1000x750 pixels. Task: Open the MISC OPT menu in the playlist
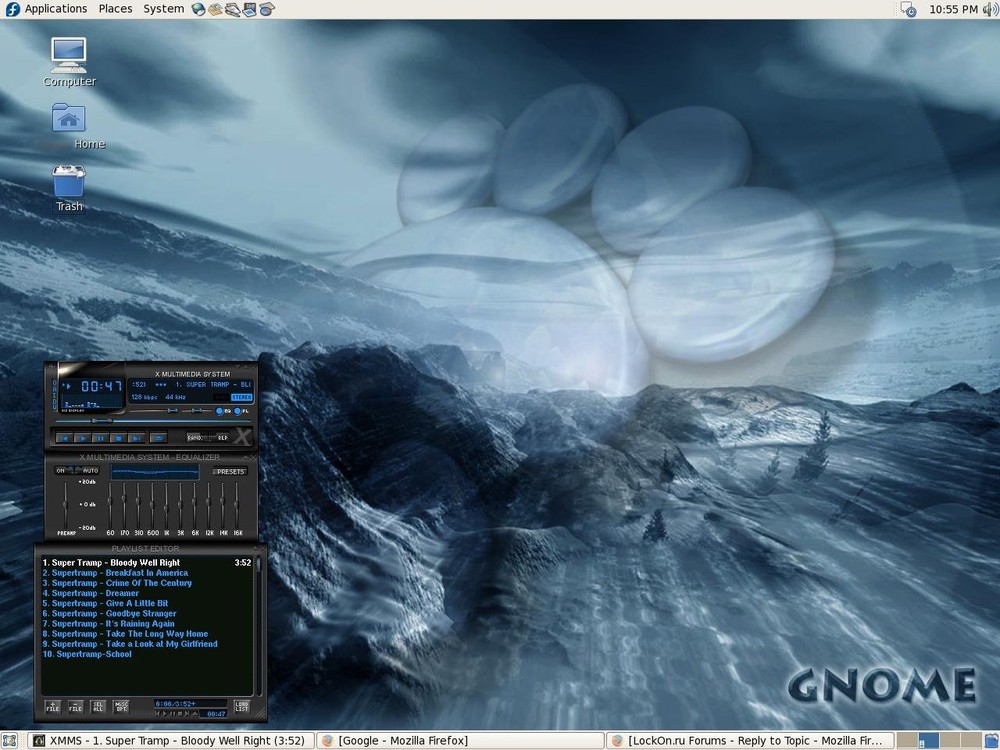click(122, 707)
